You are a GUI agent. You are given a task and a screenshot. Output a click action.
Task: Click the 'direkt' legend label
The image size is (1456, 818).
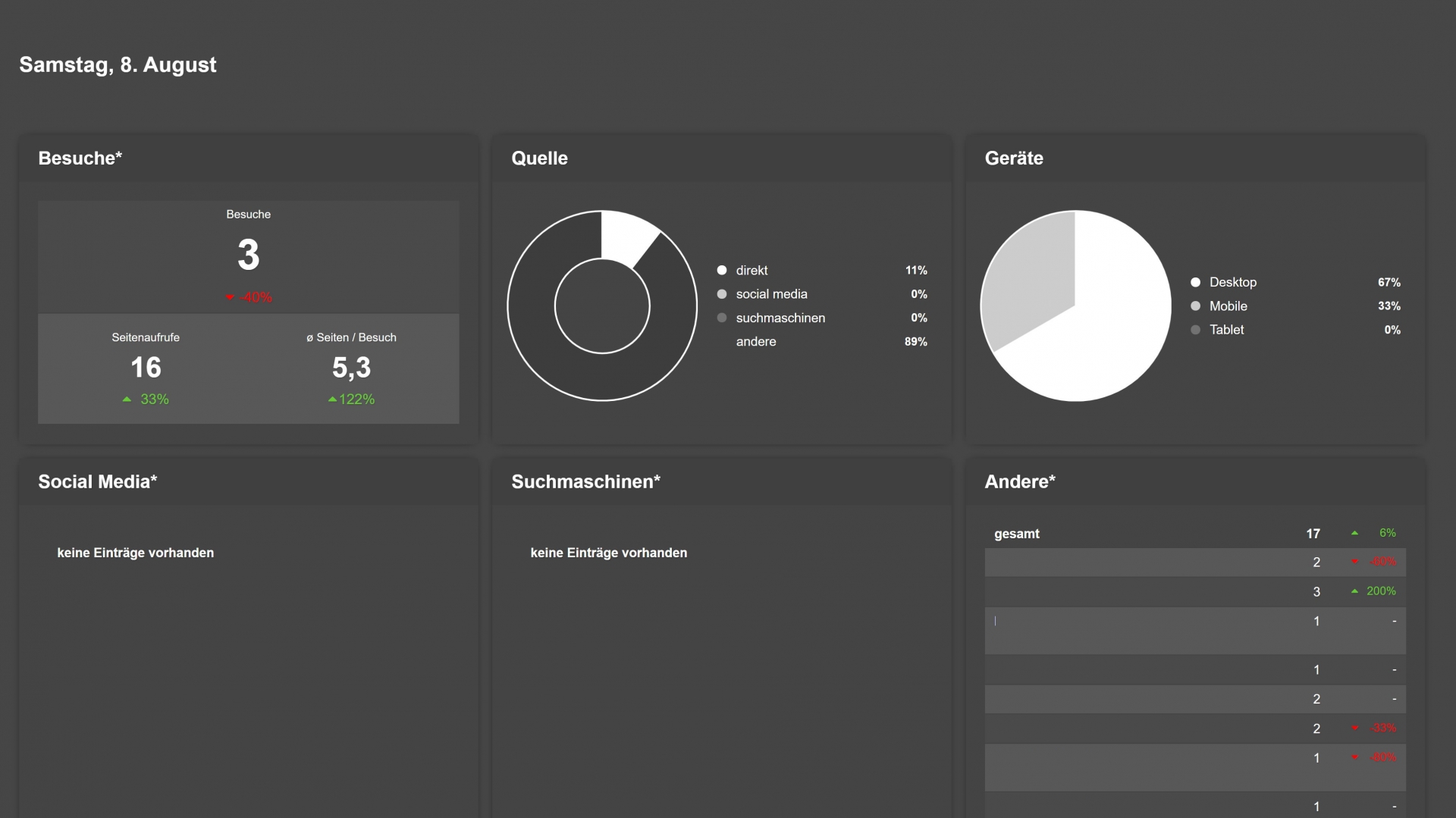coord(752,271)
